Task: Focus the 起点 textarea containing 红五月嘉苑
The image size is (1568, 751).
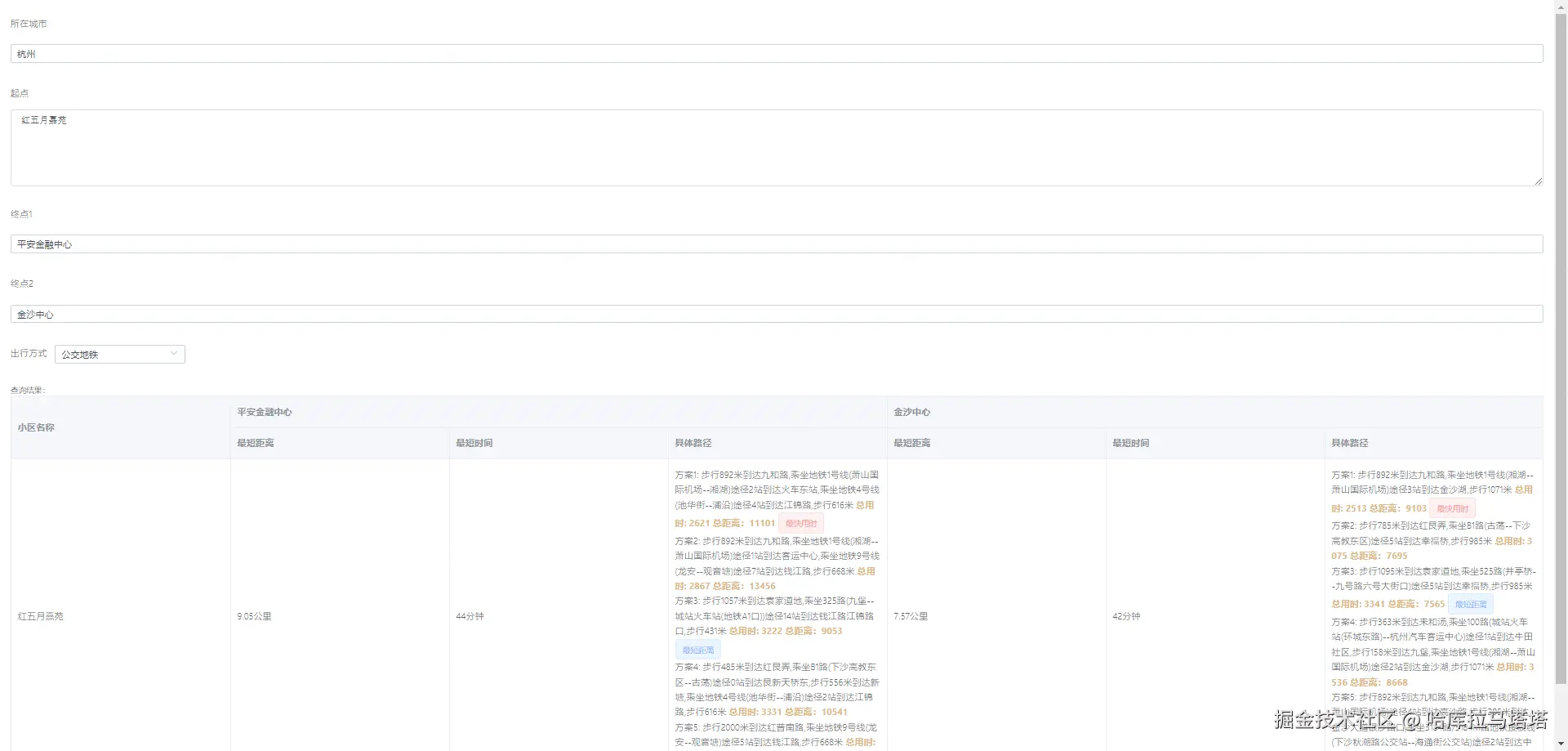Action: pyautogui.click(x=777, y=148)
